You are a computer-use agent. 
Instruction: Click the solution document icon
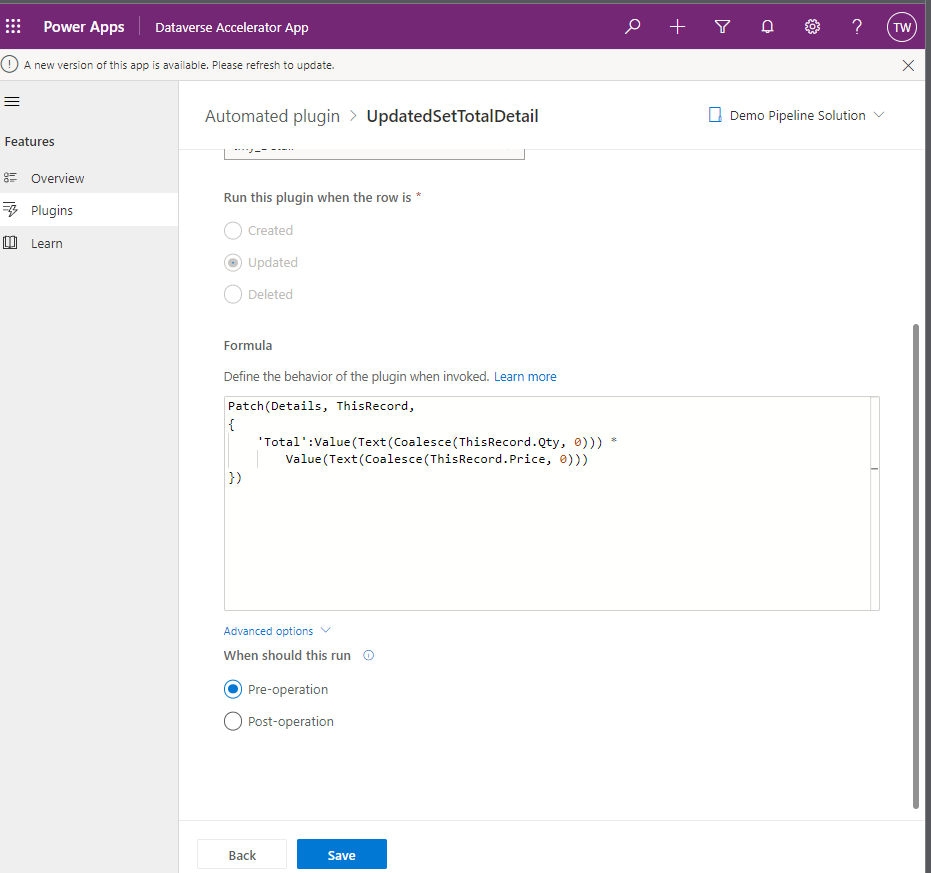click(x=715, y=115)
